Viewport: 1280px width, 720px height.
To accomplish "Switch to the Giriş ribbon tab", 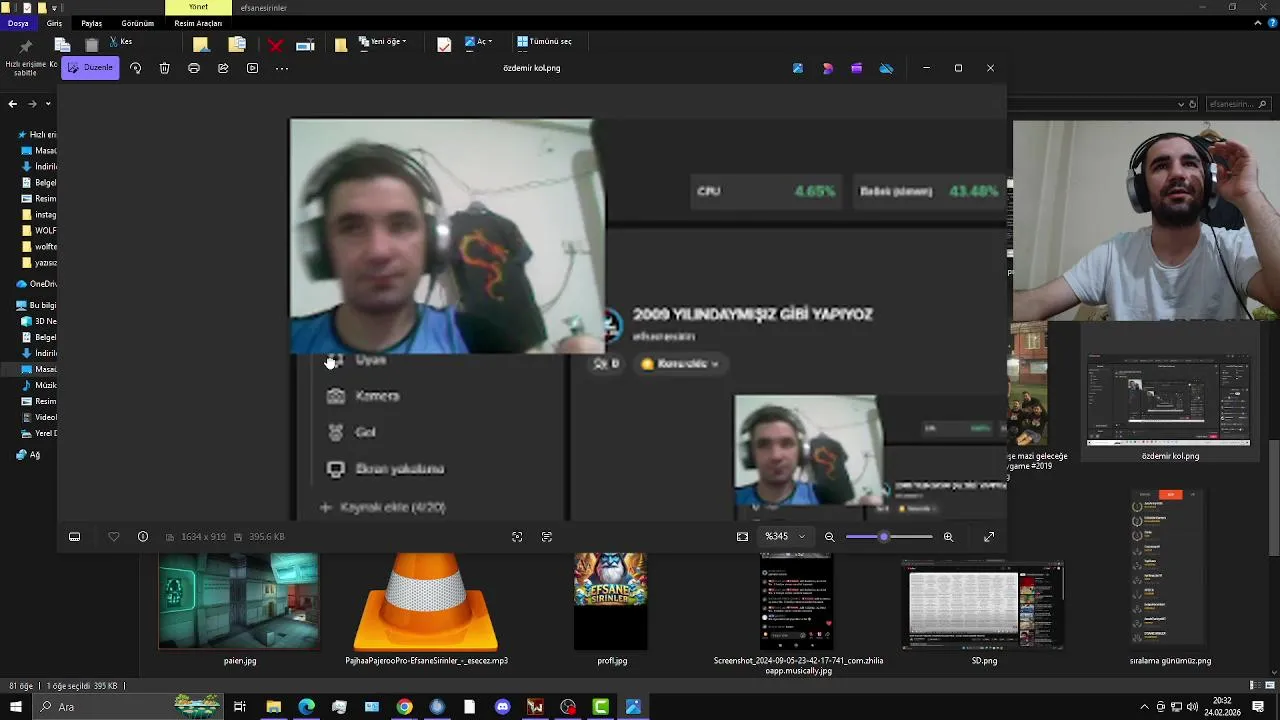I will click(x=54, y=23).
